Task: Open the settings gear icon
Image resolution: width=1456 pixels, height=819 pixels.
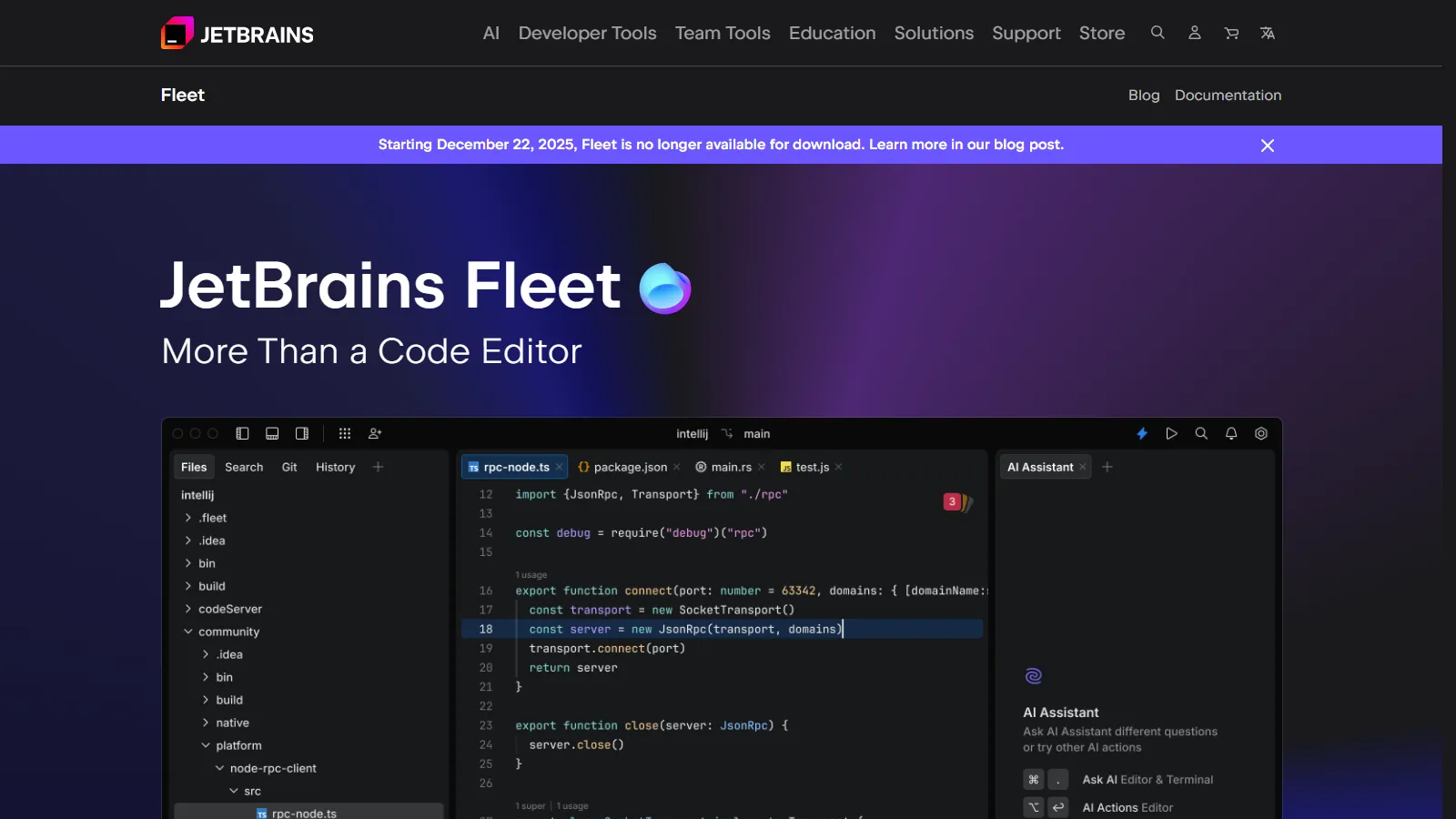Action: (x=1261, y=434)
